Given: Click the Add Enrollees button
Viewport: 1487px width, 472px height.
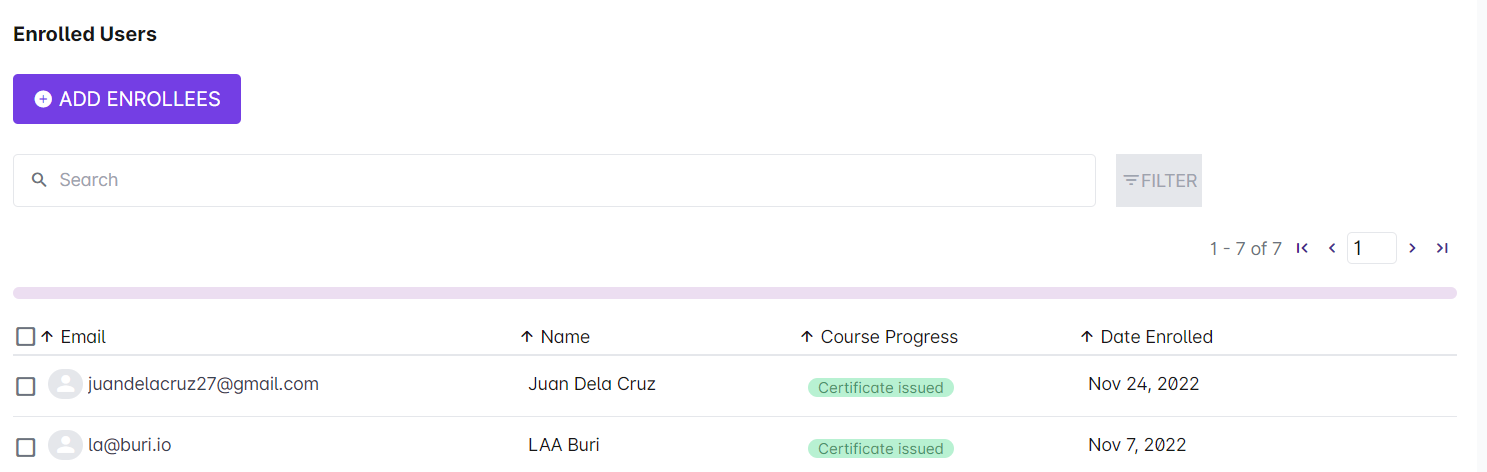Looking at the screenshot, I should [x=127, y=99].
